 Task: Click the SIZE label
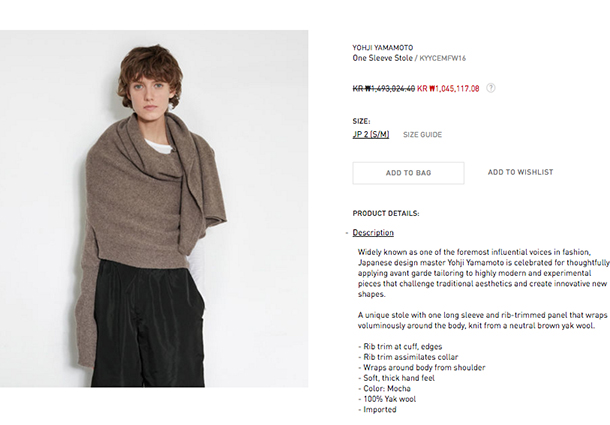[x=361, y=121]
